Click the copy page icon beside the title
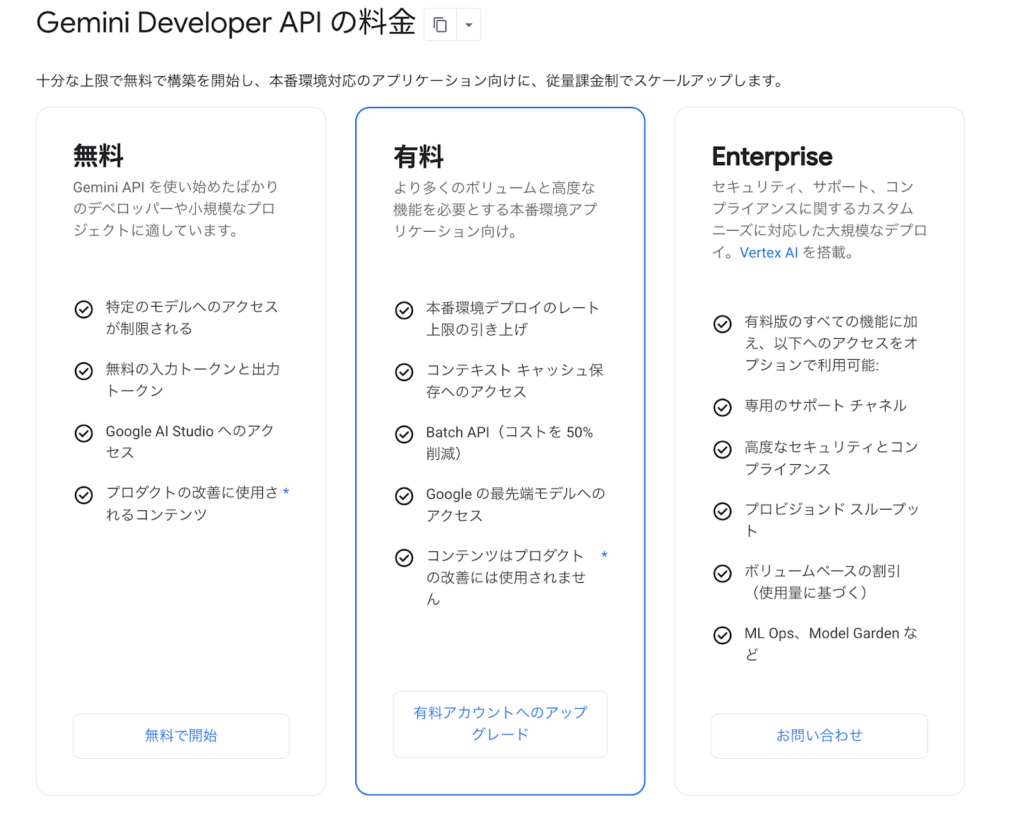Viewport: 1024px width, 826px height. tap(440, 25)
